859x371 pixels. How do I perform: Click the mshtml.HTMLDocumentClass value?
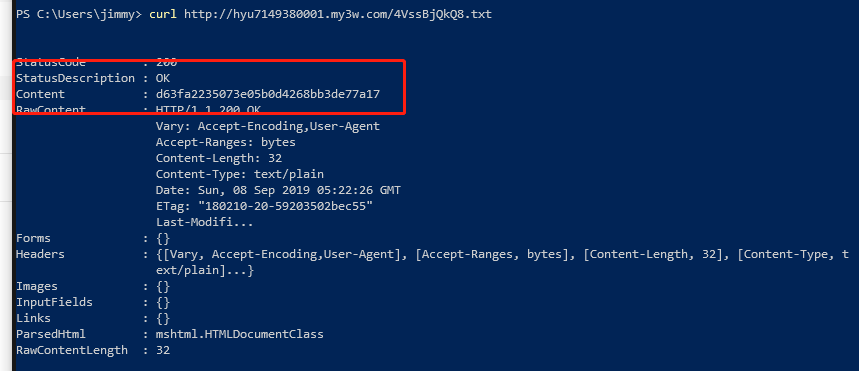240,334
